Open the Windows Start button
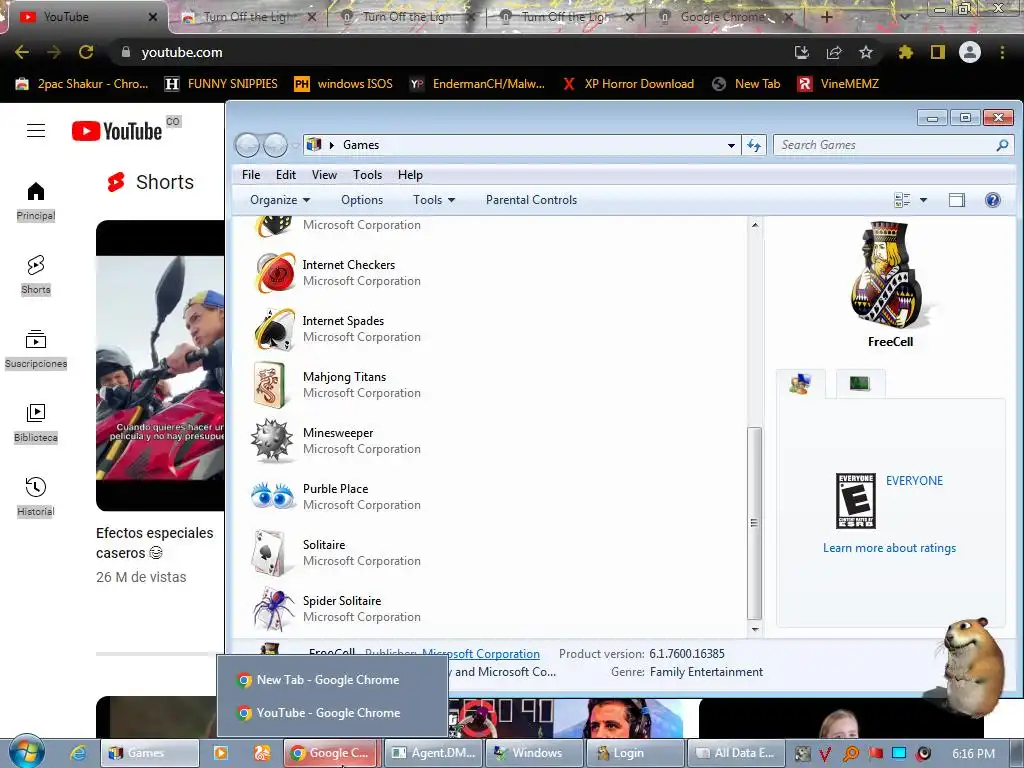Viewport: 1024px width, 768px height. click(x=26, y=753)
